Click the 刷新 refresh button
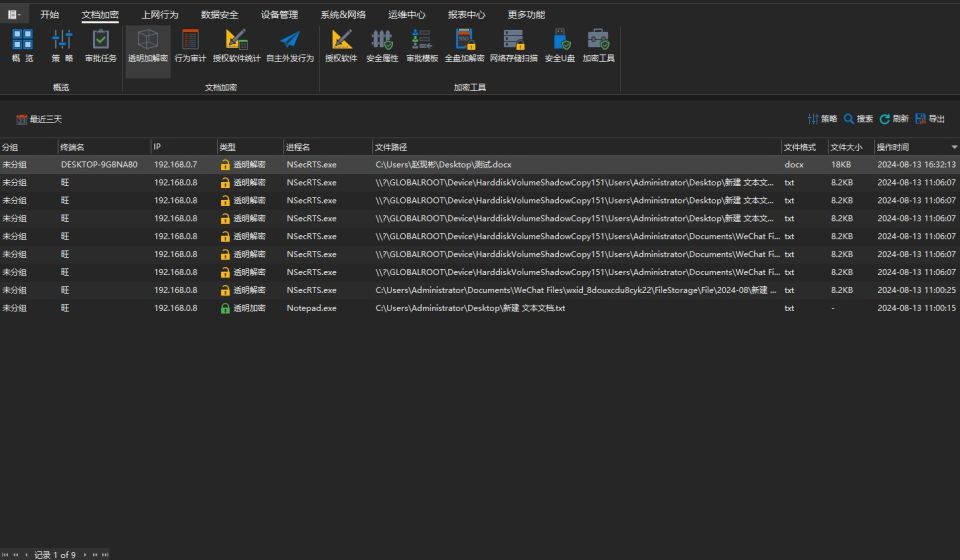Screen dimensions: 960x560 [894, 119]
